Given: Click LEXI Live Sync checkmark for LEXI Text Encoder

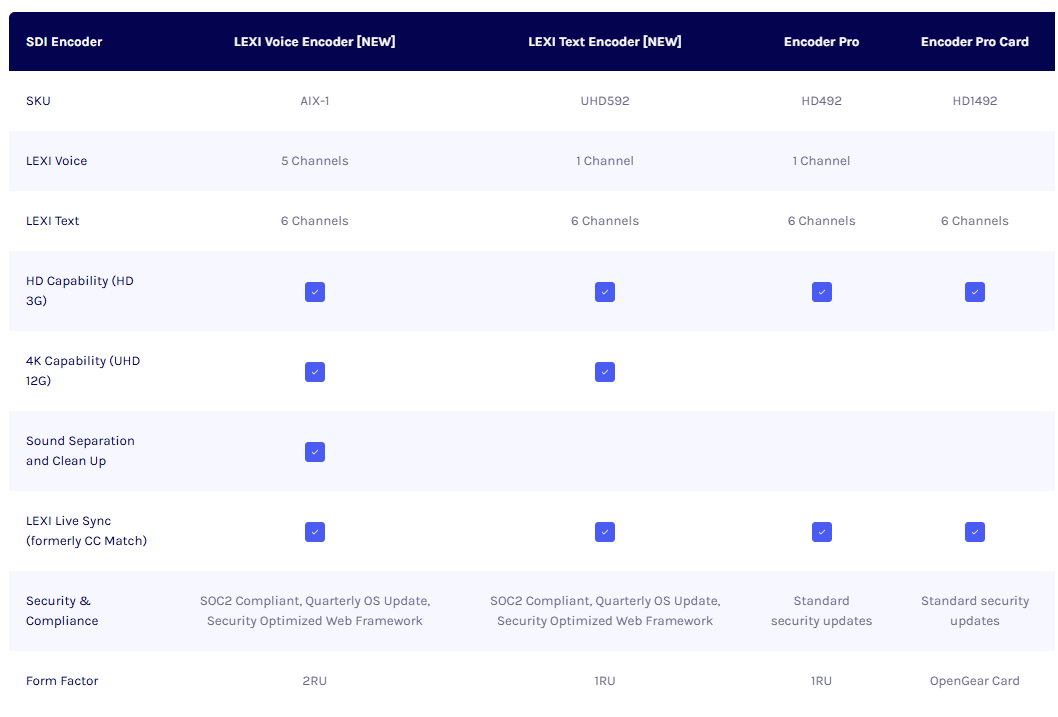Looking at the screenshot, I should [x=605, y=532].
